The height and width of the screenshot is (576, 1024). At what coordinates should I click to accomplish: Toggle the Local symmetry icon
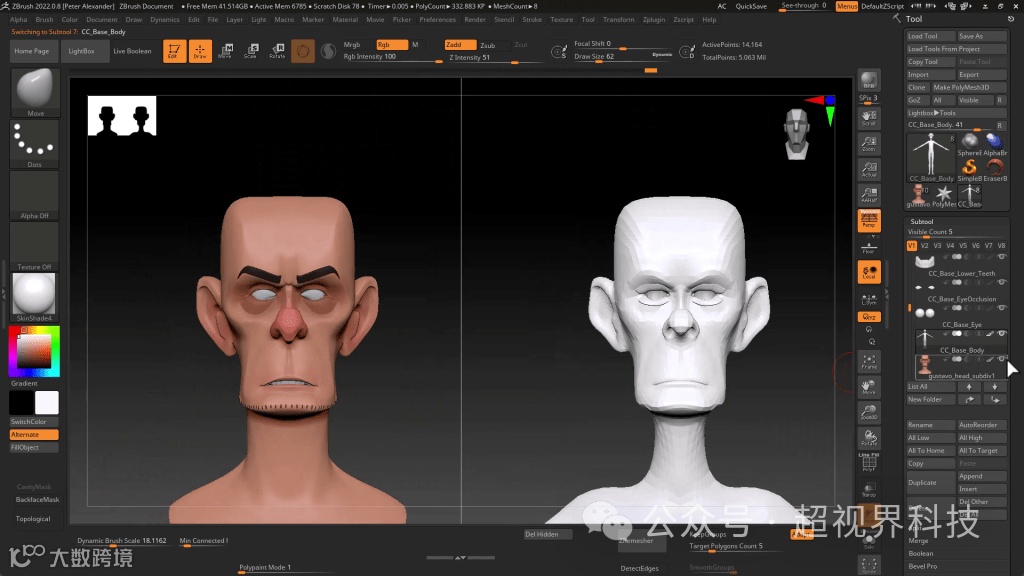coord(869,272)
